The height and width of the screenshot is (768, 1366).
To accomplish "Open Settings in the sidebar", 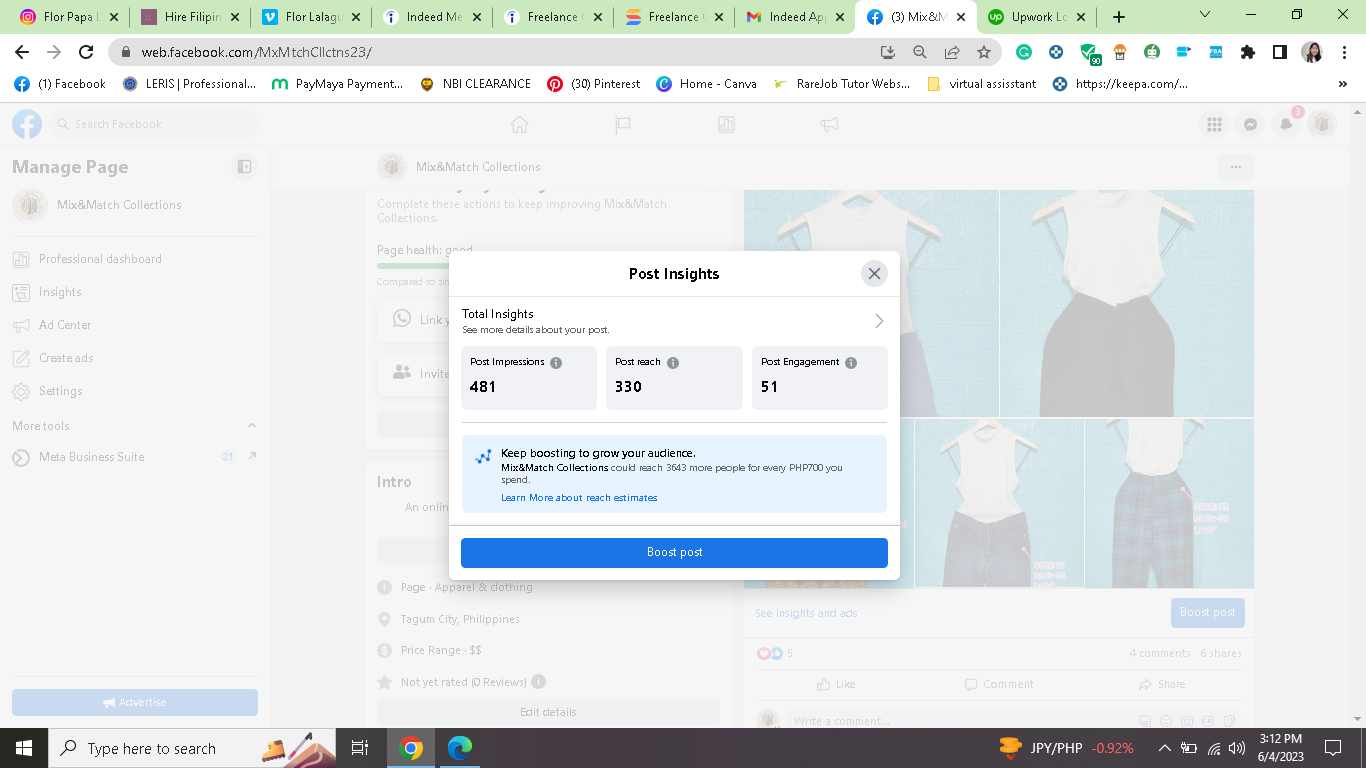I will point(135,391).
